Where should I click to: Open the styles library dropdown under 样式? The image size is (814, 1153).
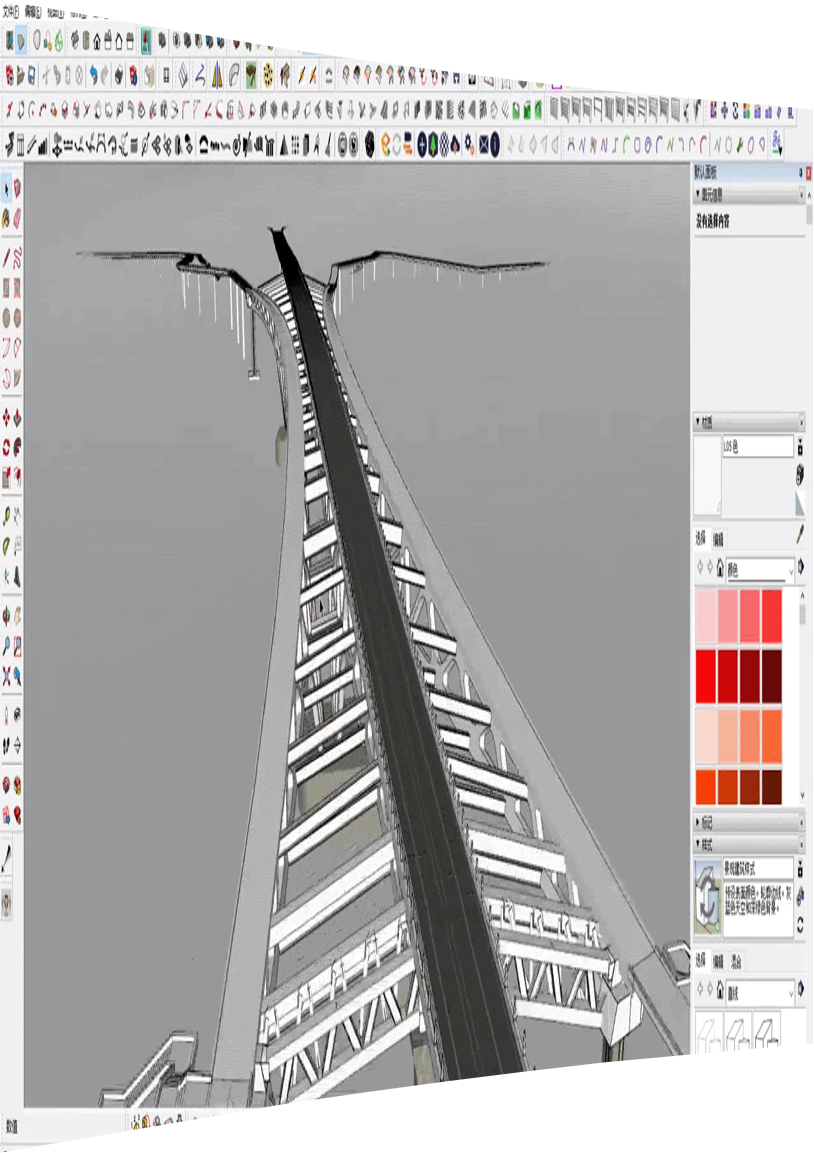coord(760,992)
